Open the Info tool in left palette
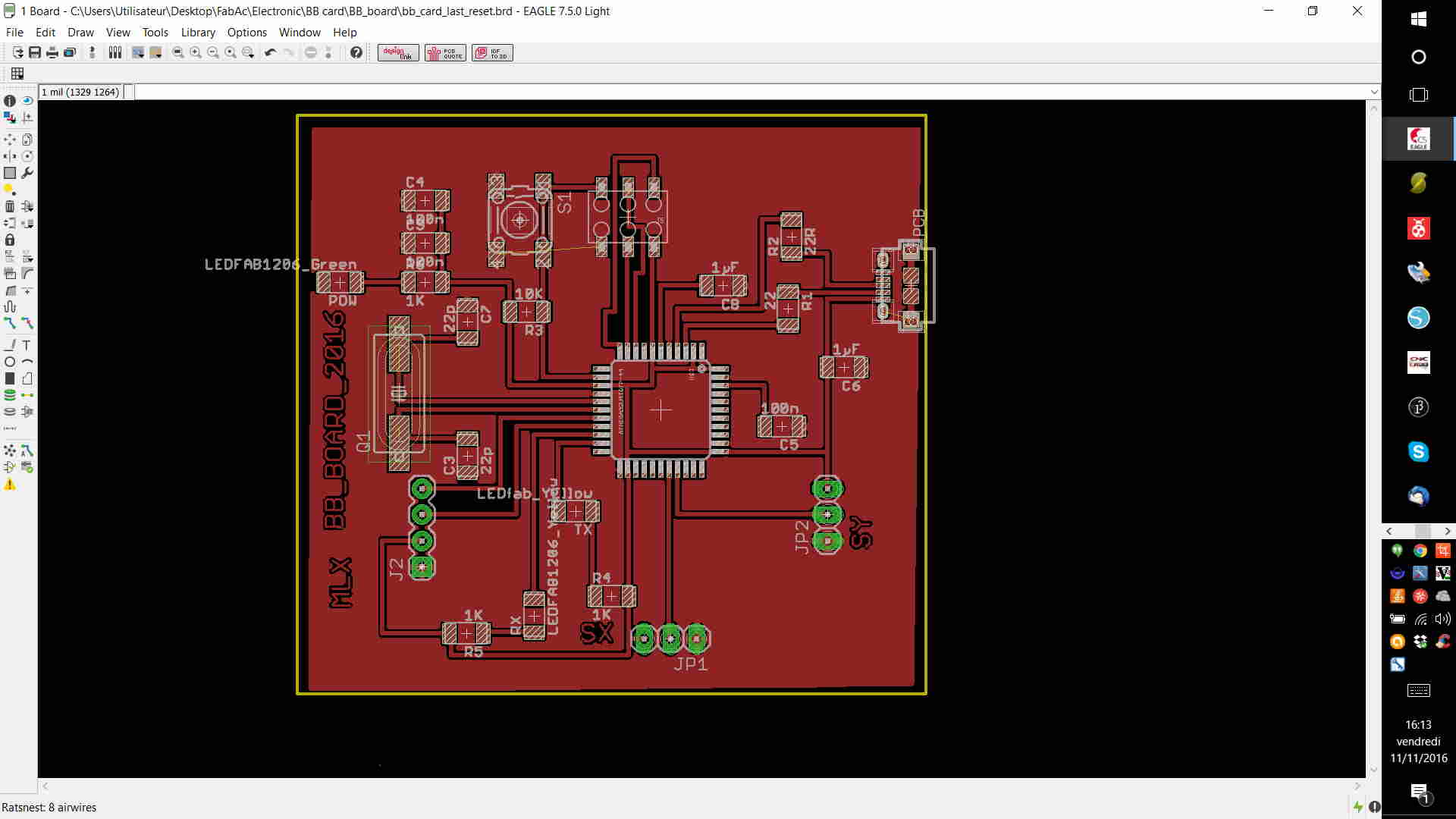The width and height of the screenshot is (1456, 819). 10,101
